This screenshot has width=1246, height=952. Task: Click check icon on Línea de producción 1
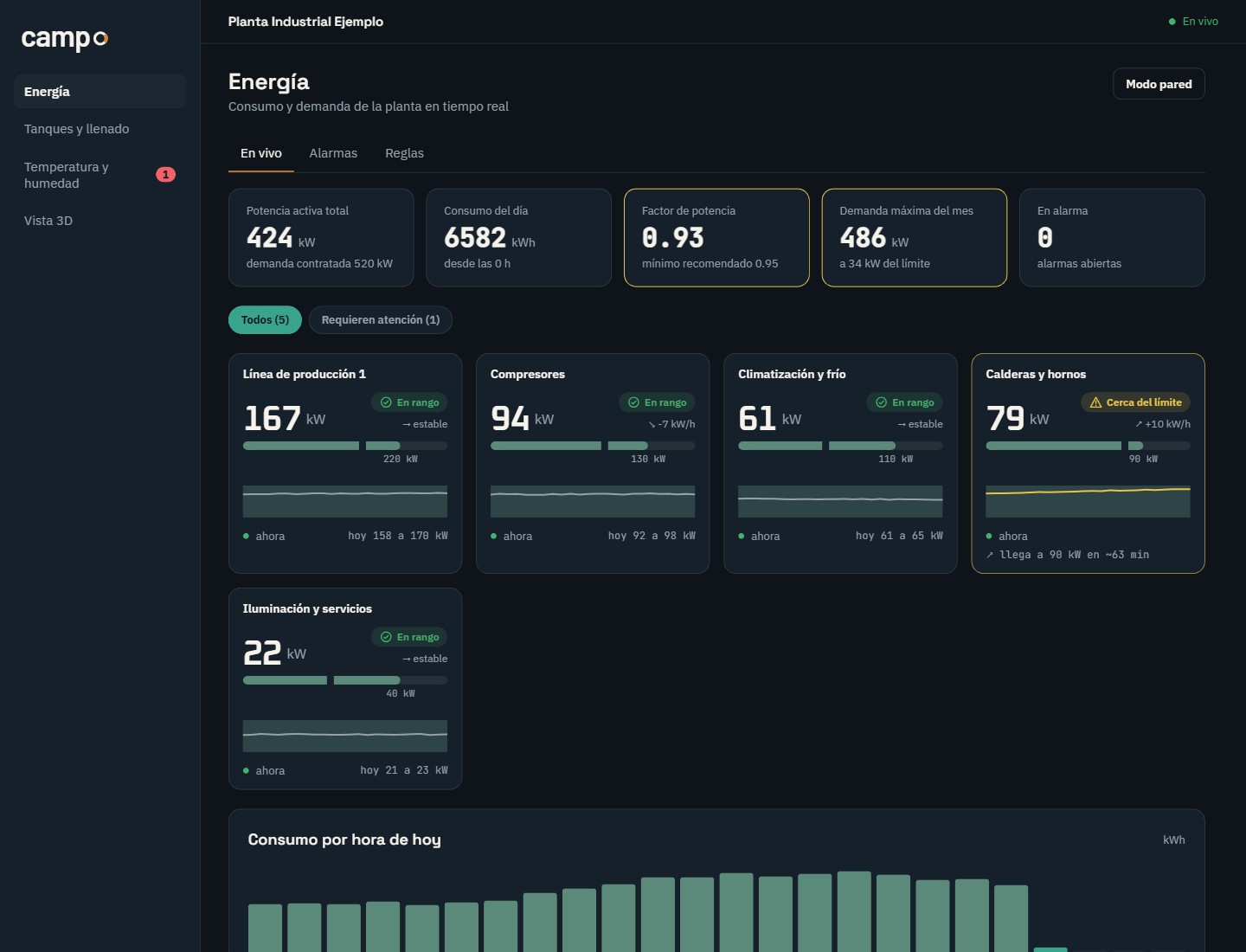386,402
